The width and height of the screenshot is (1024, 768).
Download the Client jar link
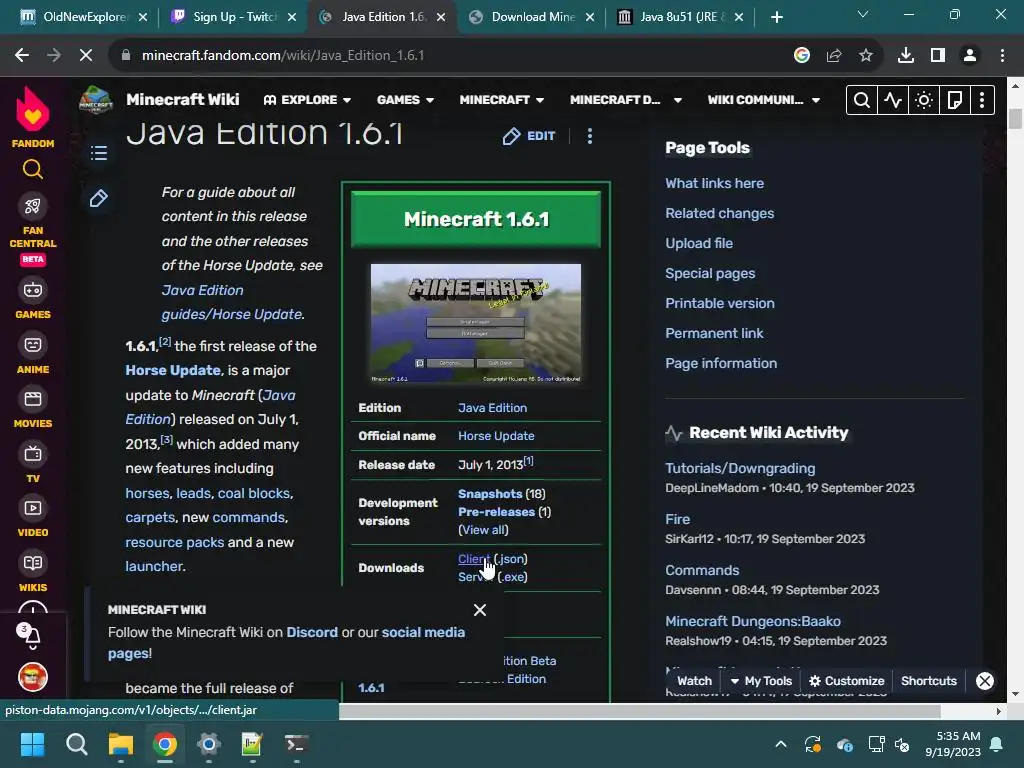(x=473, y=559)
